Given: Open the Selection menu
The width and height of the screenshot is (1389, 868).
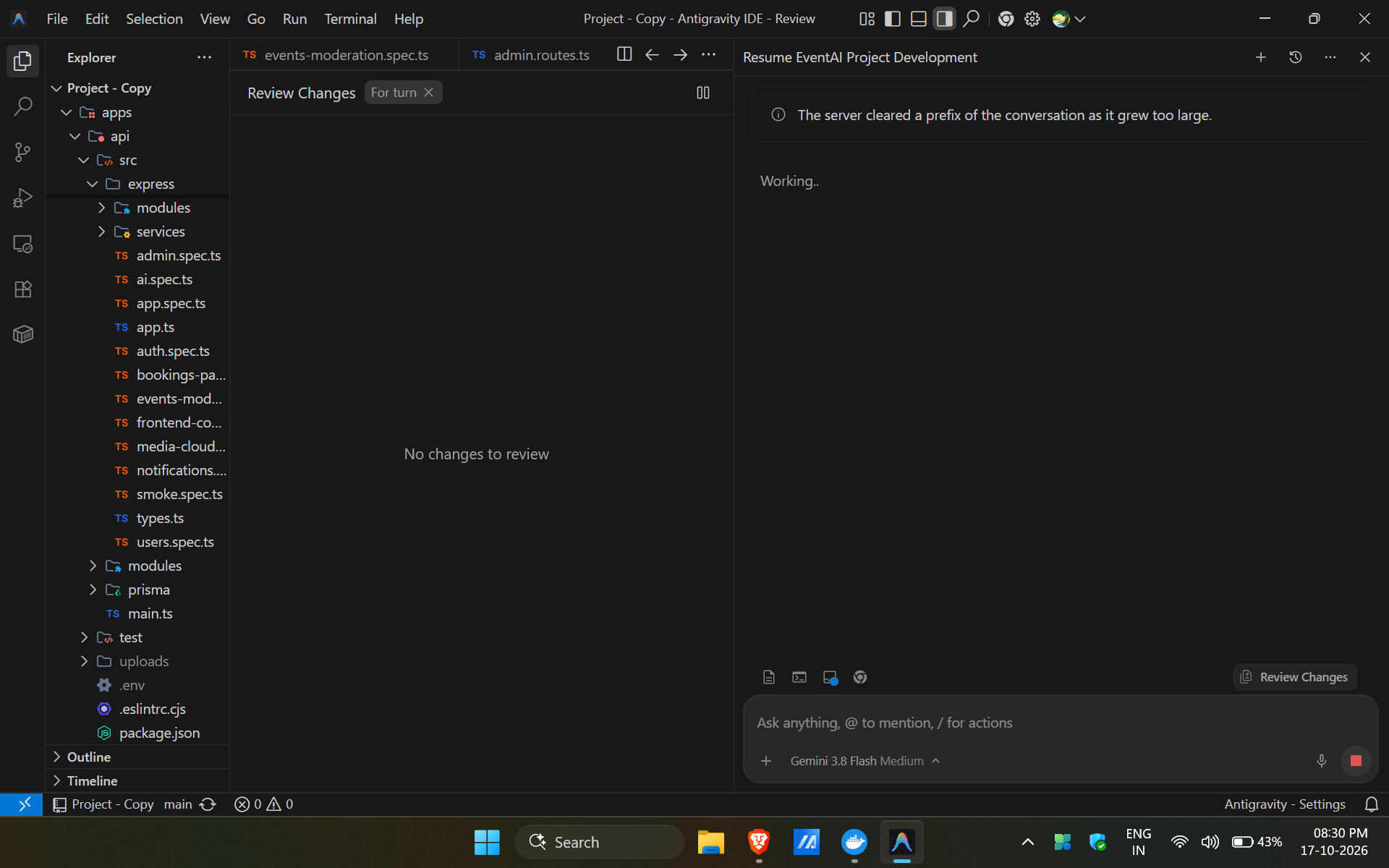Looking at the screenshot, I should [154, 19].
